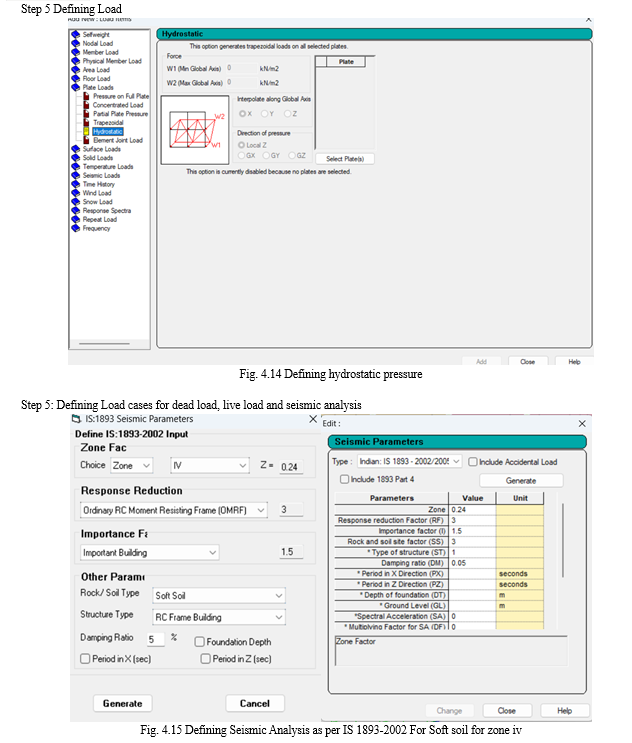Click the Cancel button
Image resolution: width=632 pixels, height=743 pixels.
tap(255, 703)
